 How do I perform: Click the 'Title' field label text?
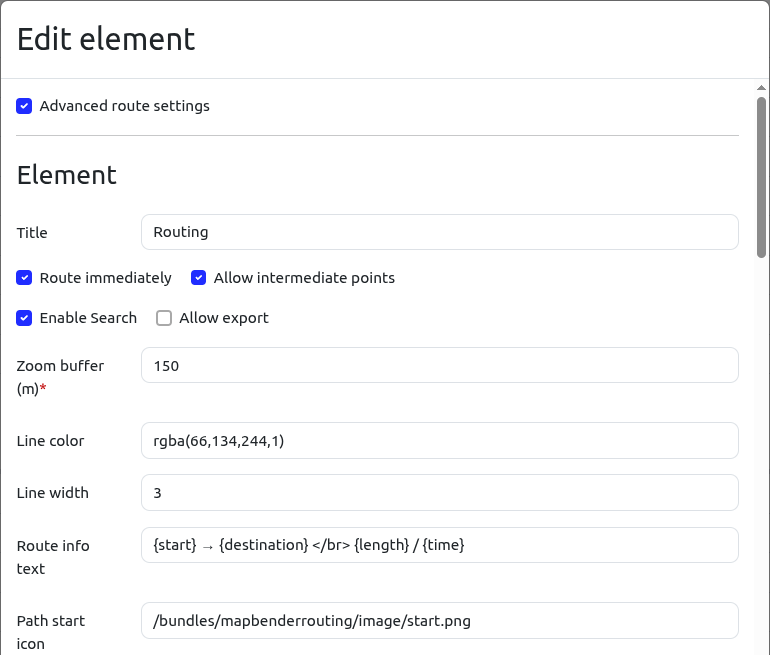(32, 233)
